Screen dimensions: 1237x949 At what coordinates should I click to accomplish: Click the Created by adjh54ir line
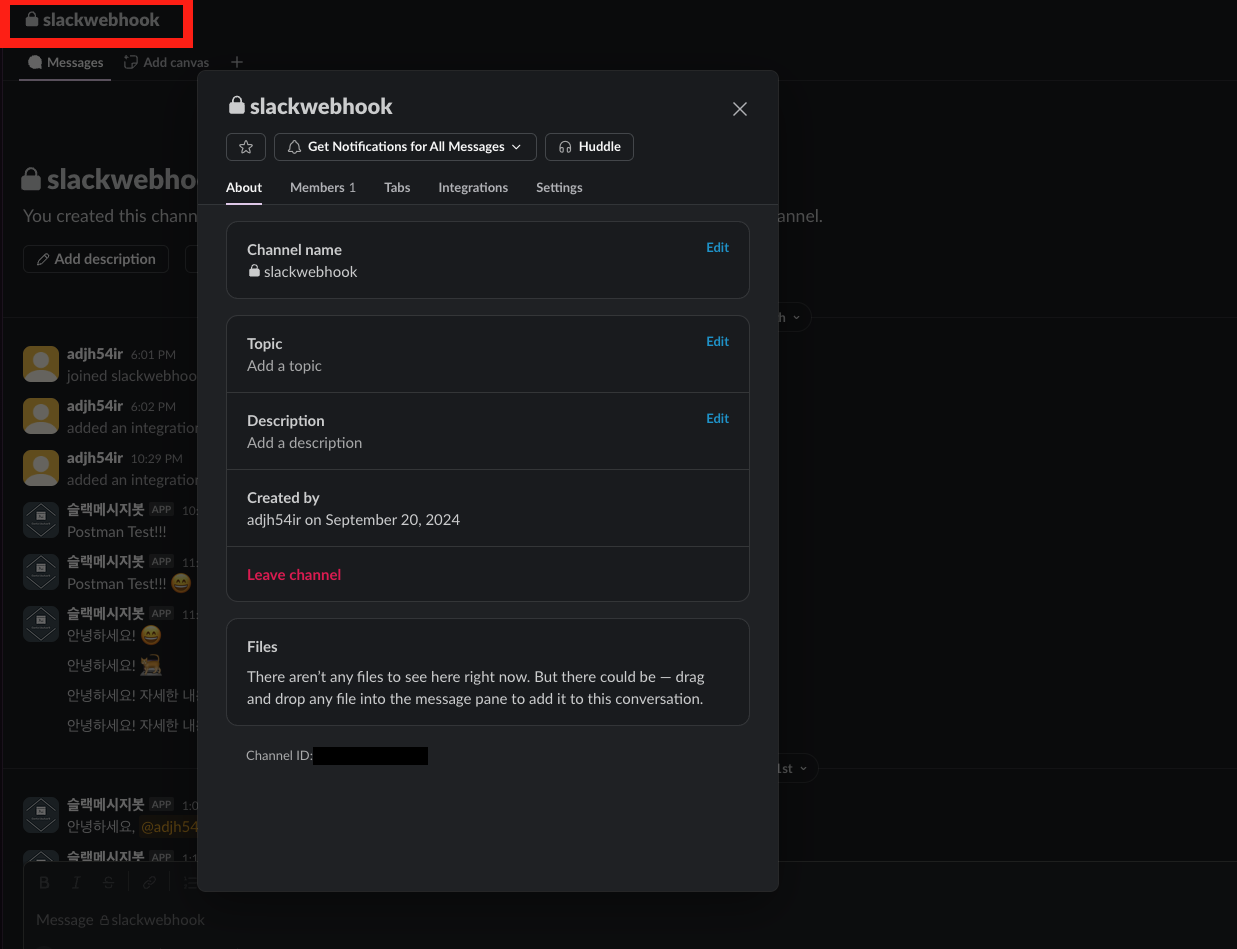(x=353, y=520)
